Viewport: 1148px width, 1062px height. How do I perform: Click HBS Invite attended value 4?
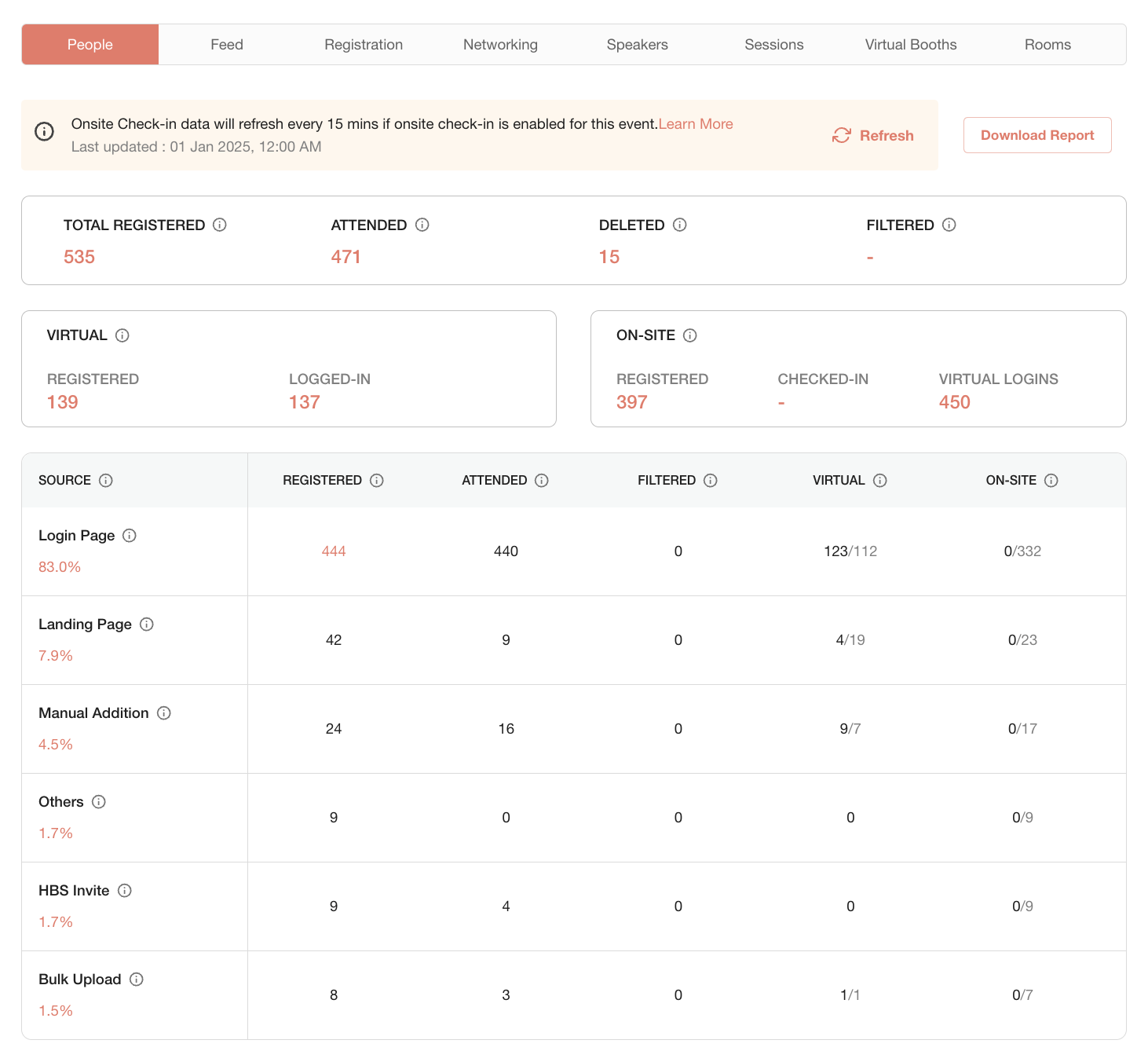point(506,906)
